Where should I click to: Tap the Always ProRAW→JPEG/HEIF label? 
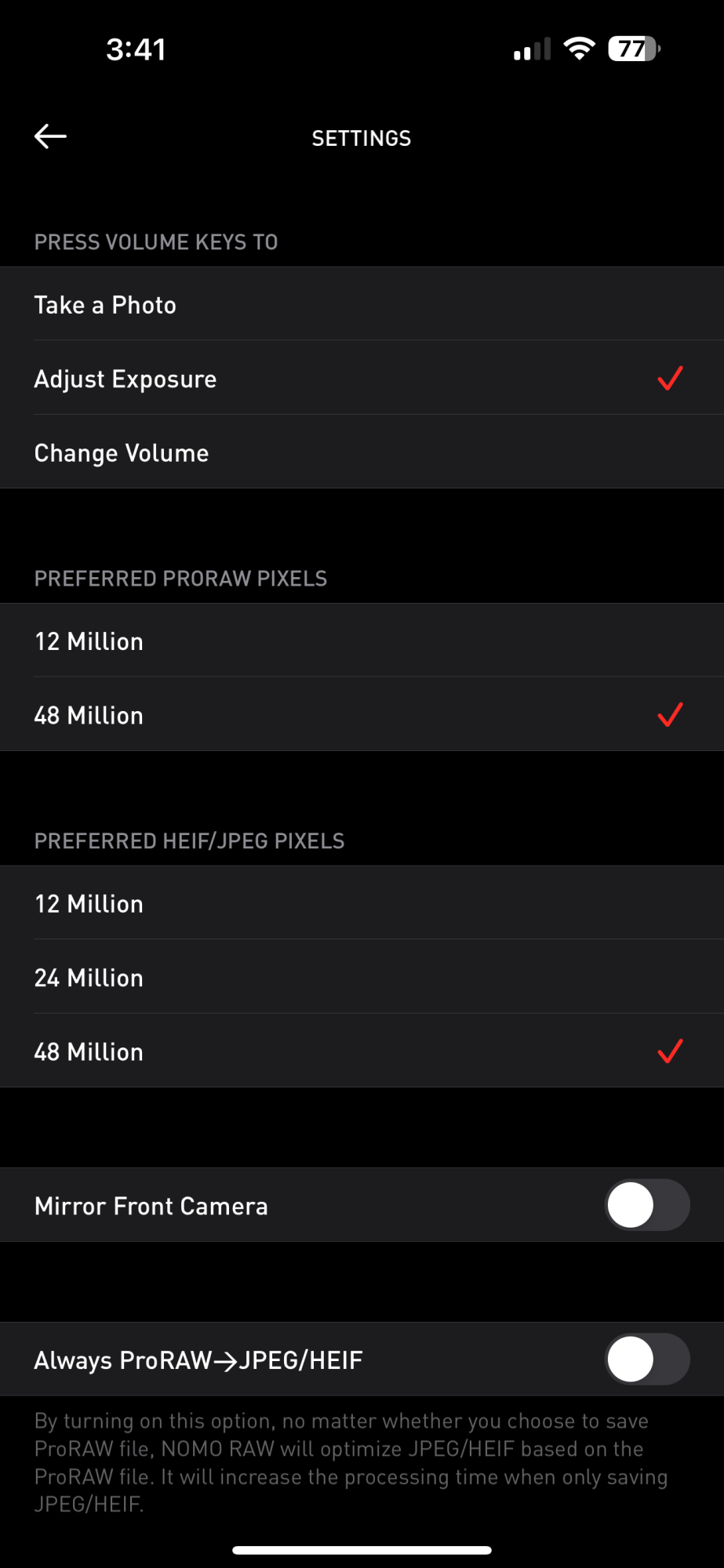[x=198, y=1360]
